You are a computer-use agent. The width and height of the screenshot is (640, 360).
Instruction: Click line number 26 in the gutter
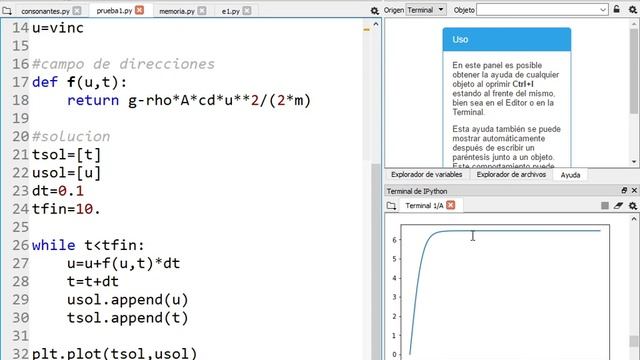coord(20,245)
